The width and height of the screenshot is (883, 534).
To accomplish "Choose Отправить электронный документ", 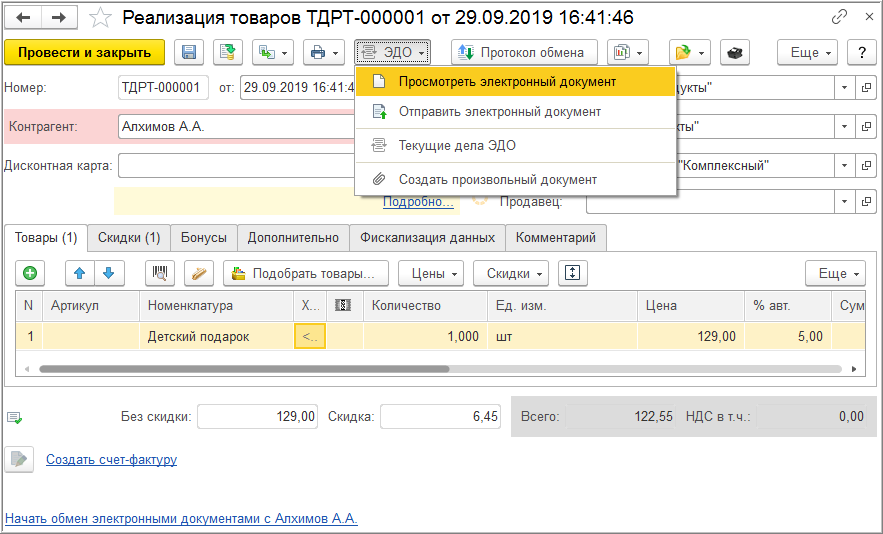I will click(x=499, y=112).
